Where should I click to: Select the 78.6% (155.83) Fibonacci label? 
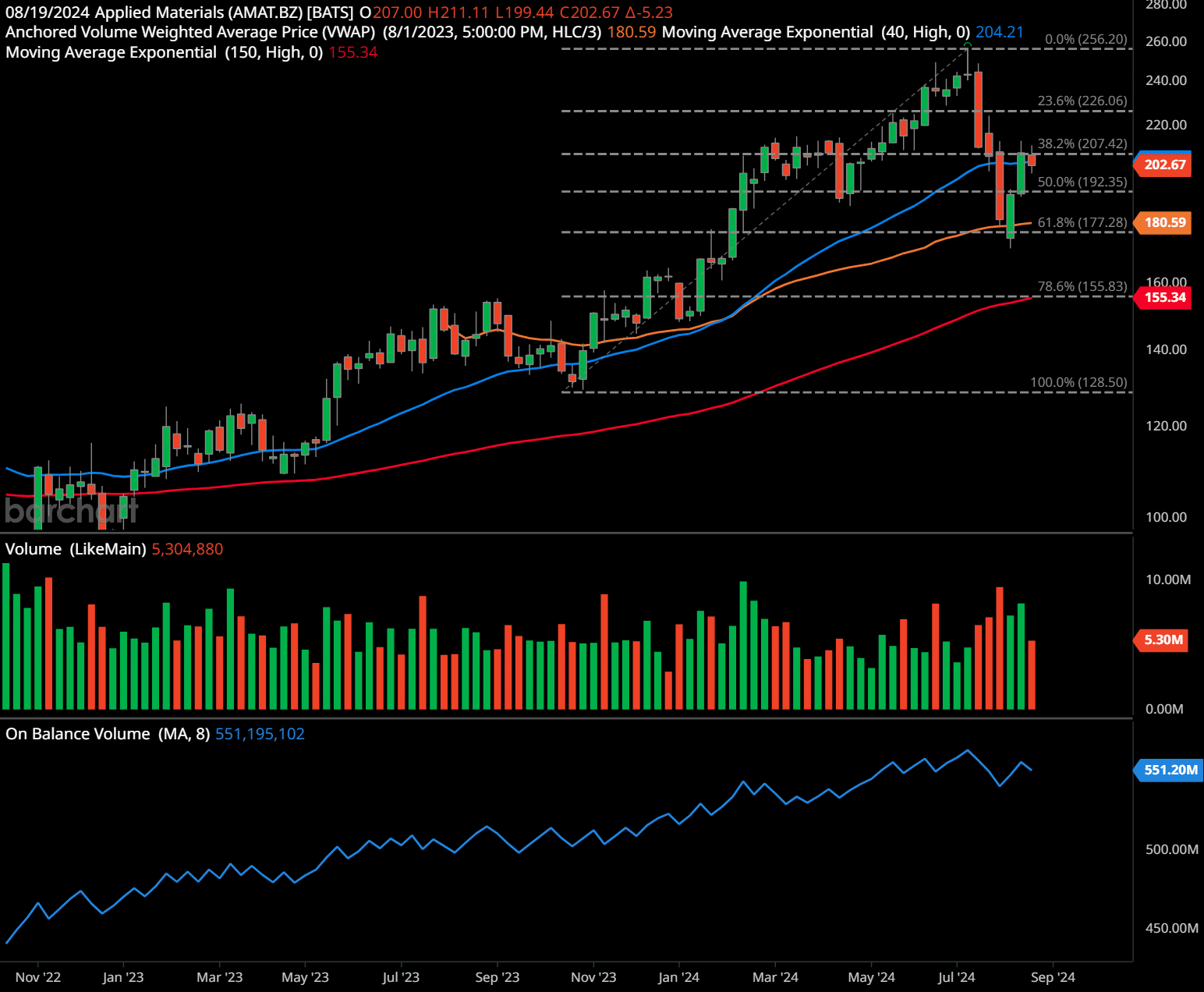coord(1082,286)
